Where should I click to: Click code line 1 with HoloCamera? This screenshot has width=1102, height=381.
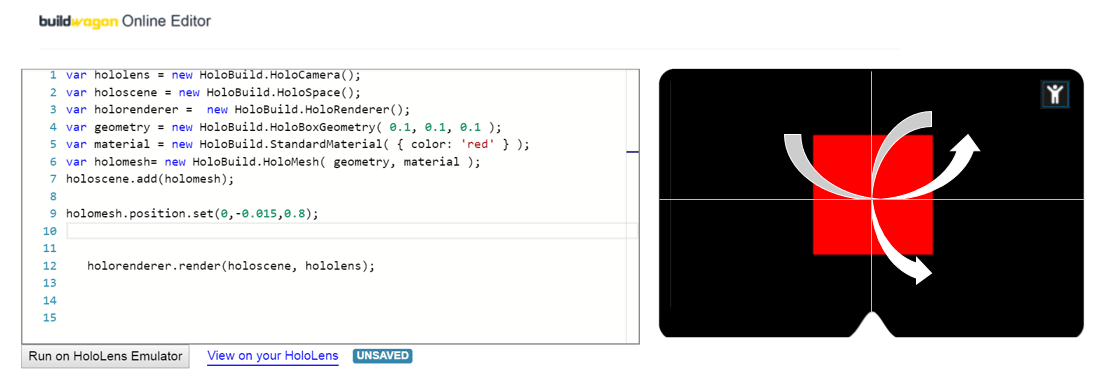pyautogui.click(x=213, y=75)
